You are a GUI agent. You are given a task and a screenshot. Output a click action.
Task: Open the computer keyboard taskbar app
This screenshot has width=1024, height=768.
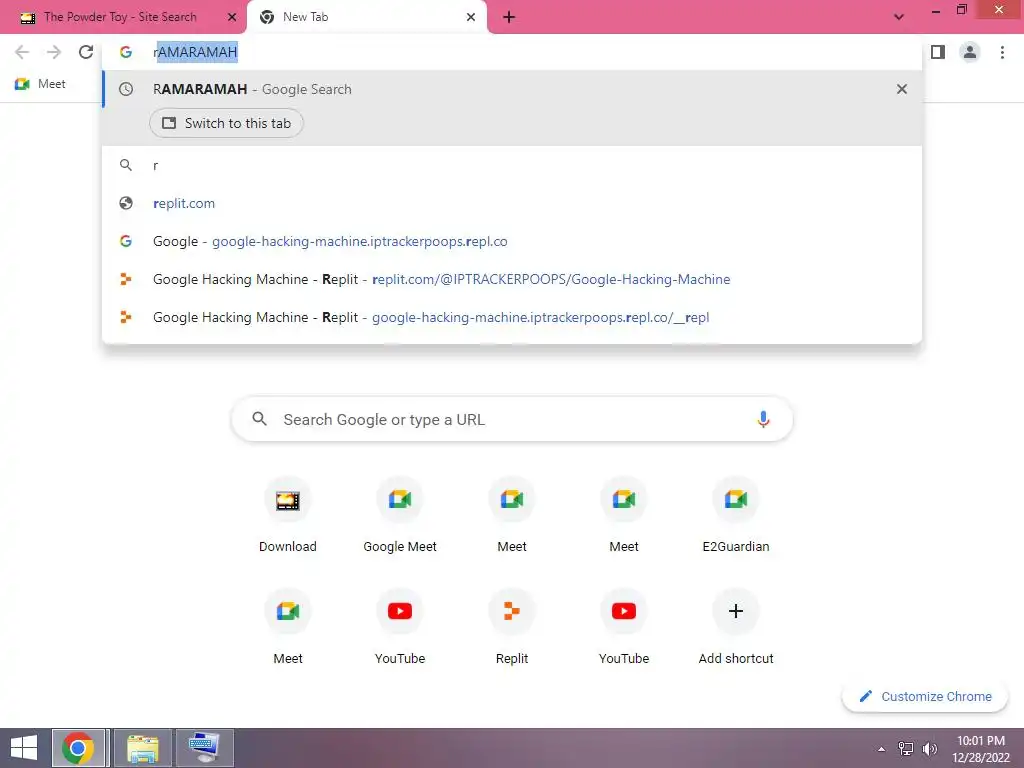(x=204, y=748)
